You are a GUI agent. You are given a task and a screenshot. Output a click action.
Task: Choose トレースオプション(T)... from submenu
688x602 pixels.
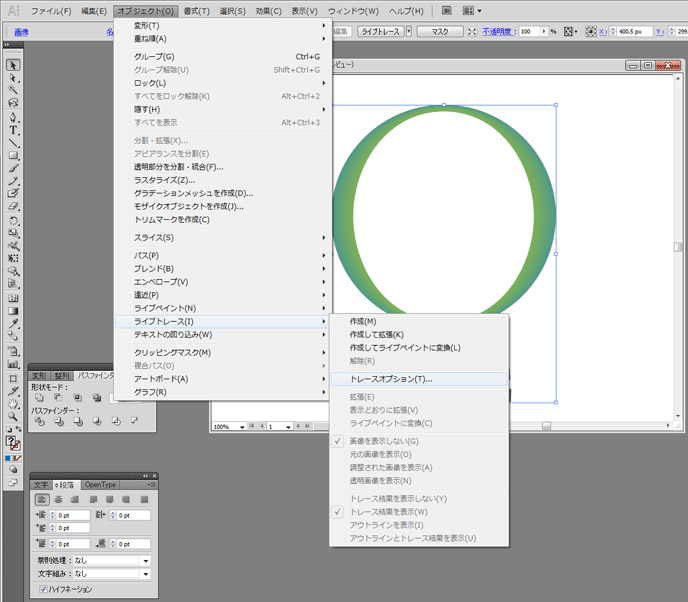[x=391, y=379]
